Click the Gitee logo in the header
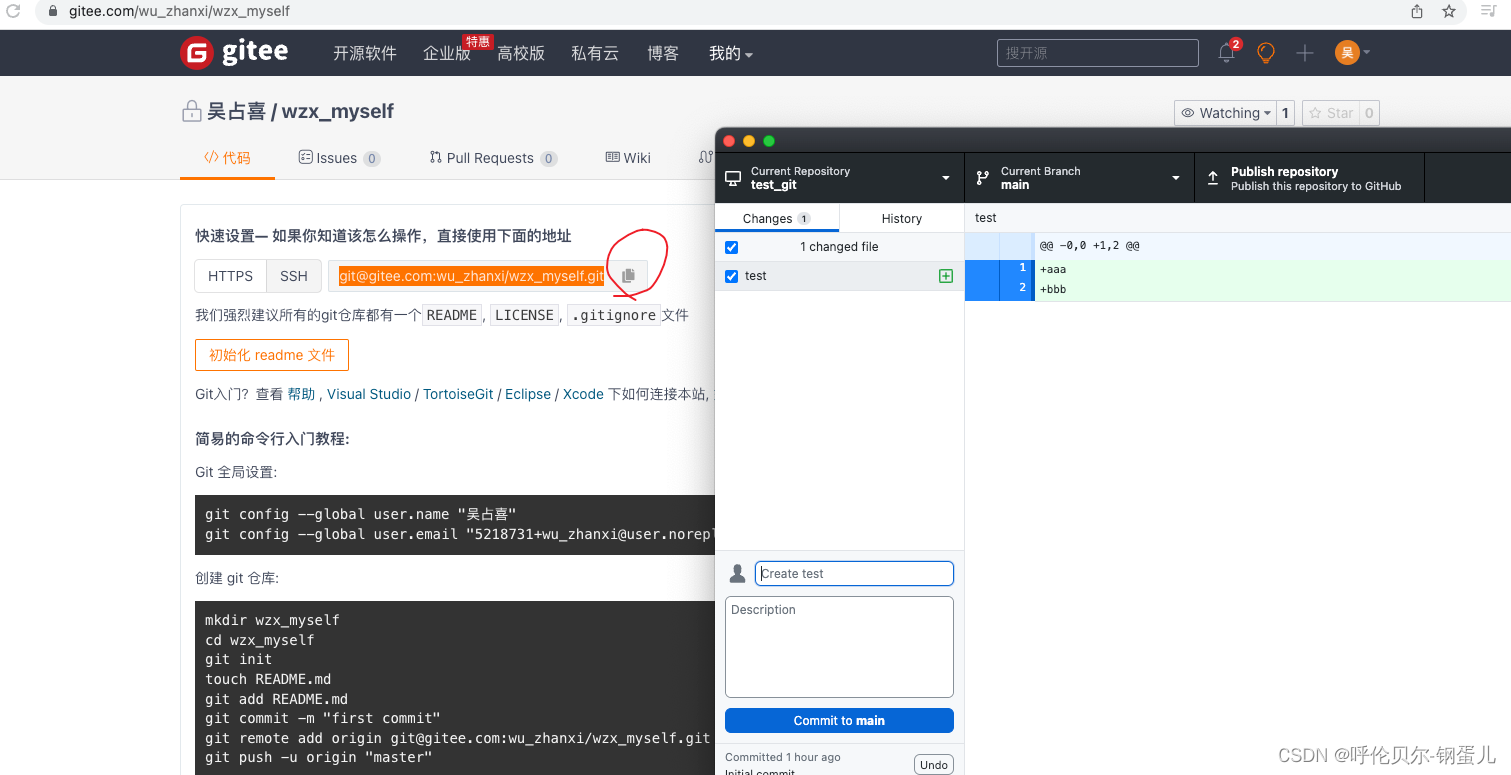Screen dimensions: 1511x775 (x=234, y=52)
